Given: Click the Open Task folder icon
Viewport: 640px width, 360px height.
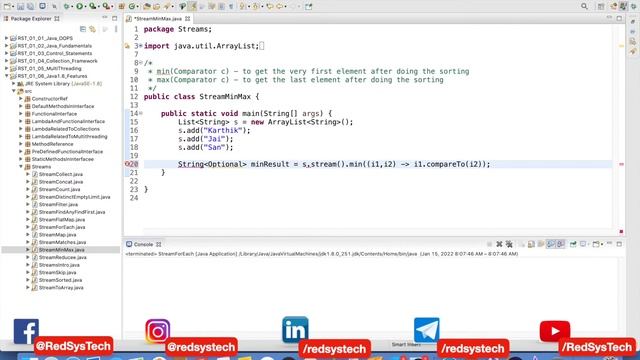Looking at the screenshot, I should tap(156, 6).
